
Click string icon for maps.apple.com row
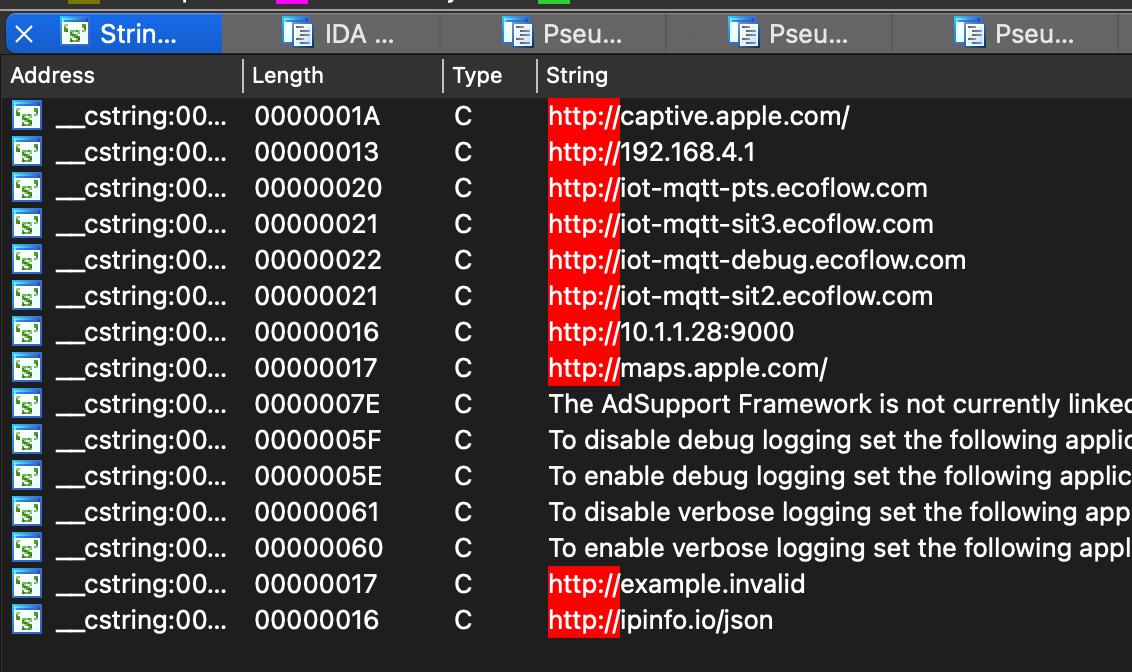(x=27, y=369)
